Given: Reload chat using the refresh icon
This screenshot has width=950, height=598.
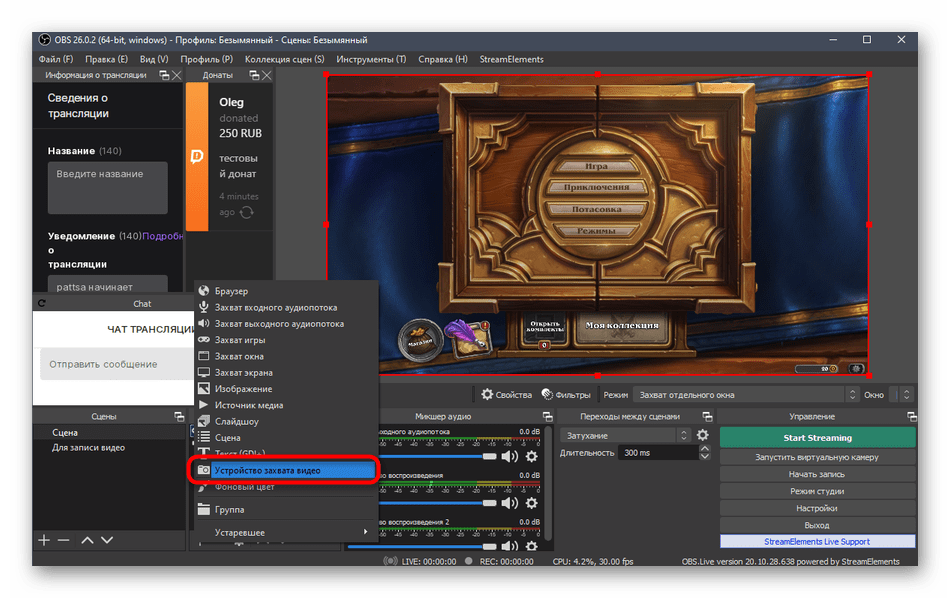Looking at the screenshot, I should (x=42, y=303).
